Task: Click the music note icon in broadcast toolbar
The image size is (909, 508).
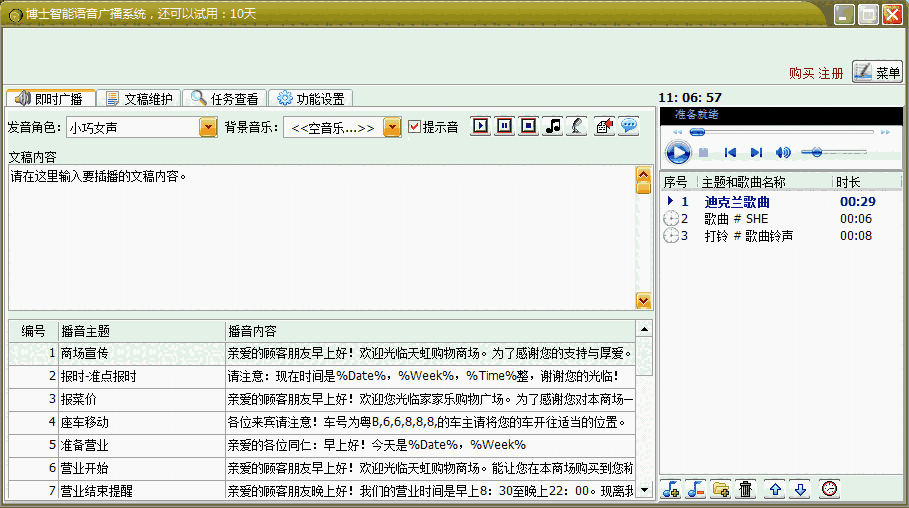Action: pos(553,126)
